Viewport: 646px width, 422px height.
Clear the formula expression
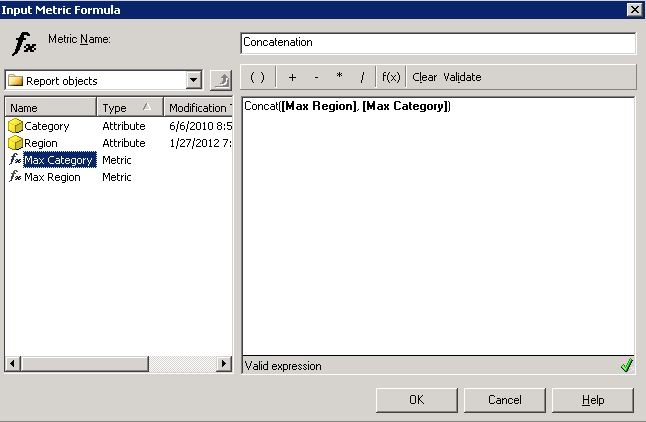click(424, 77)
